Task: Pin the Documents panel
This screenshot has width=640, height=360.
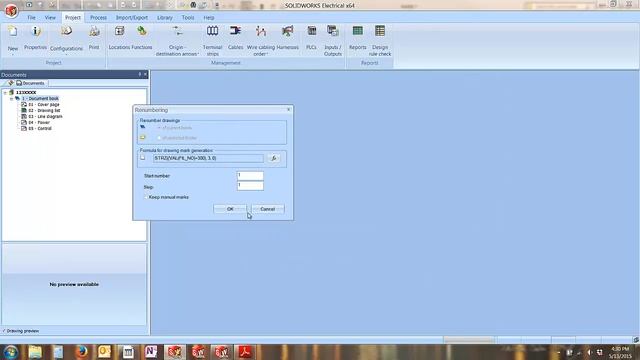Action: tap(140, 74)
